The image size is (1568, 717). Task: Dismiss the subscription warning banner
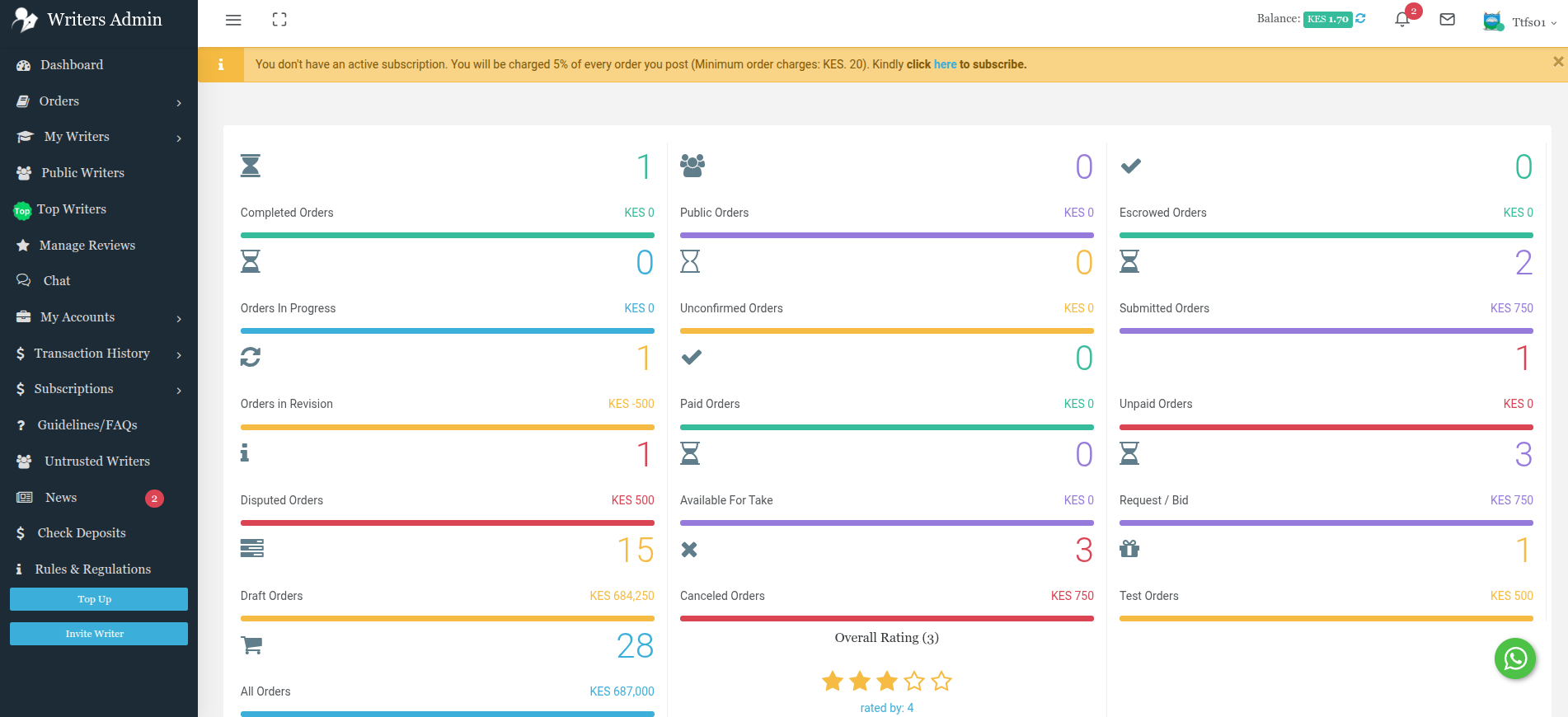pyautogui.click(x=1557, y=62)
